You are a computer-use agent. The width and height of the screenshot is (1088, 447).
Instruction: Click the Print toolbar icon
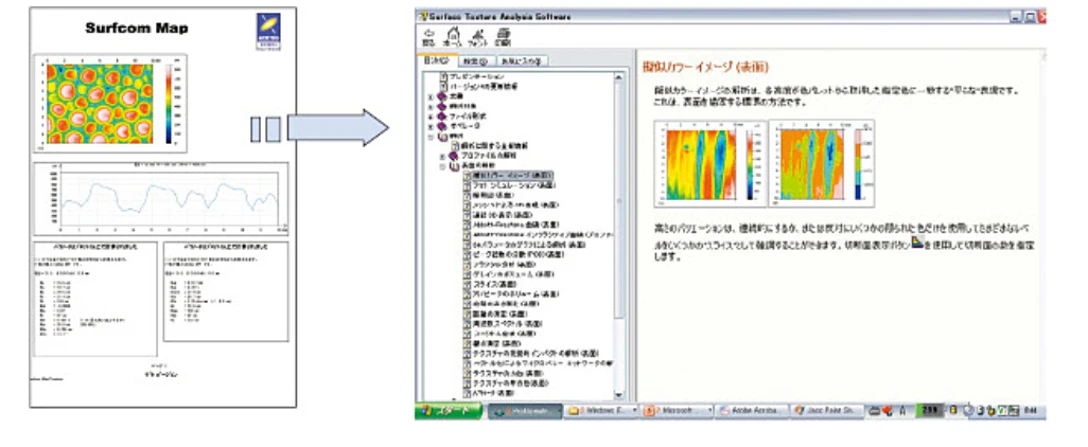tap(502, 35)
